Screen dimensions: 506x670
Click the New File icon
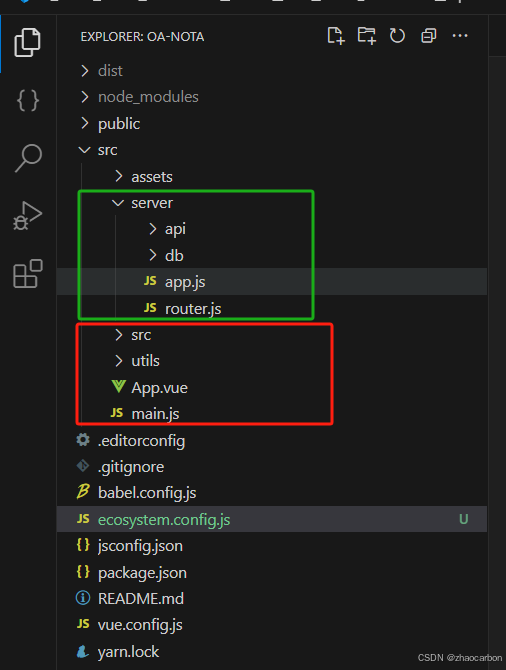(x=335, y=36)
